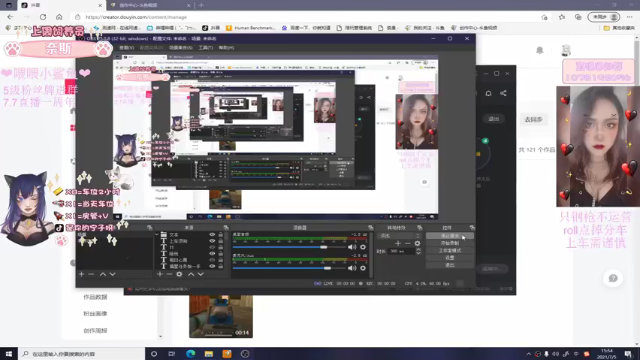The width and height of the screenshot is (640, 360).
Task: Click the notification bell on Douyin page
Action: point(540,50)
